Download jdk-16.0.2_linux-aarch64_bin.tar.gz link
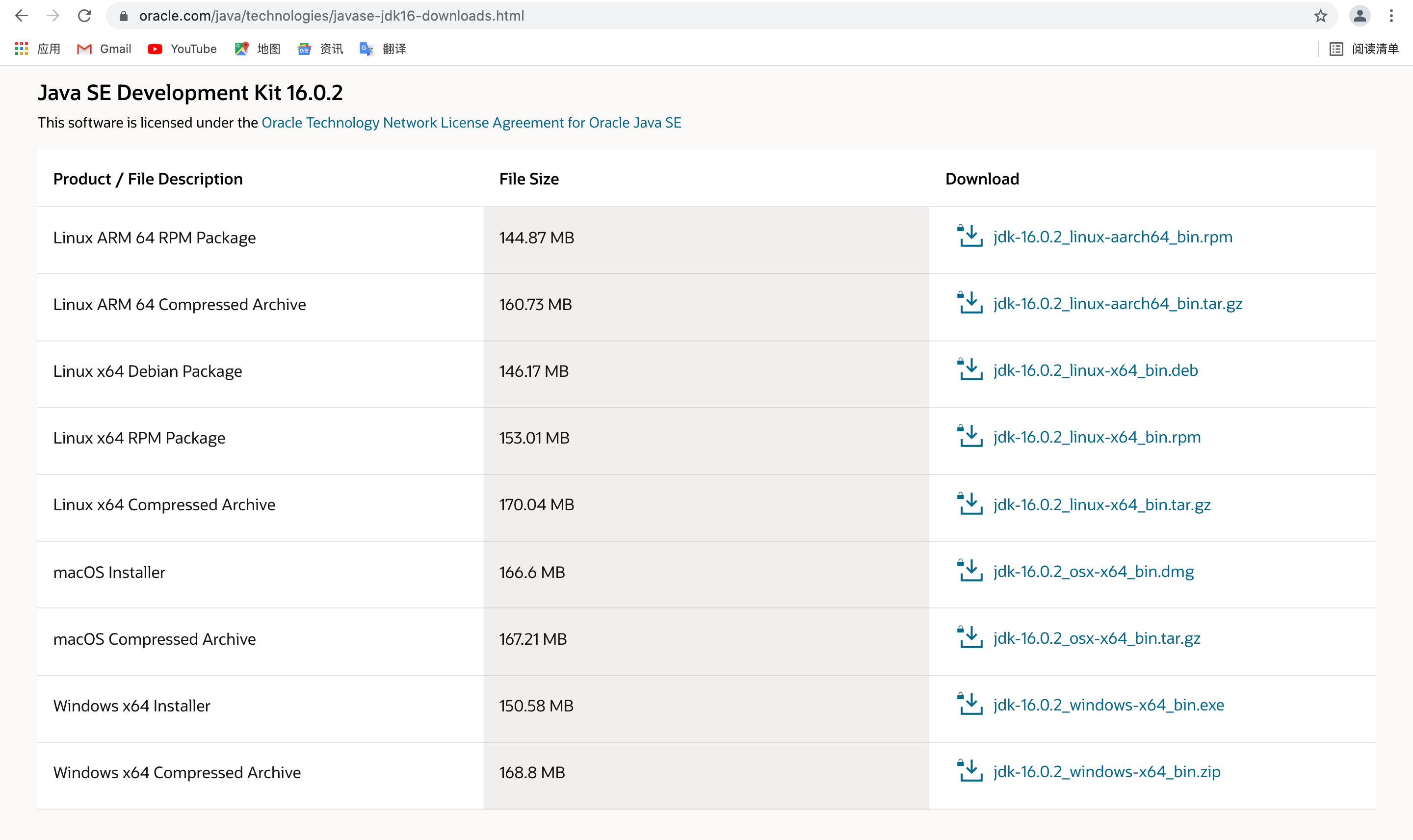The width and height of the screenshot is (1413, 840). pyautogui.click(x=1118, y=304)
